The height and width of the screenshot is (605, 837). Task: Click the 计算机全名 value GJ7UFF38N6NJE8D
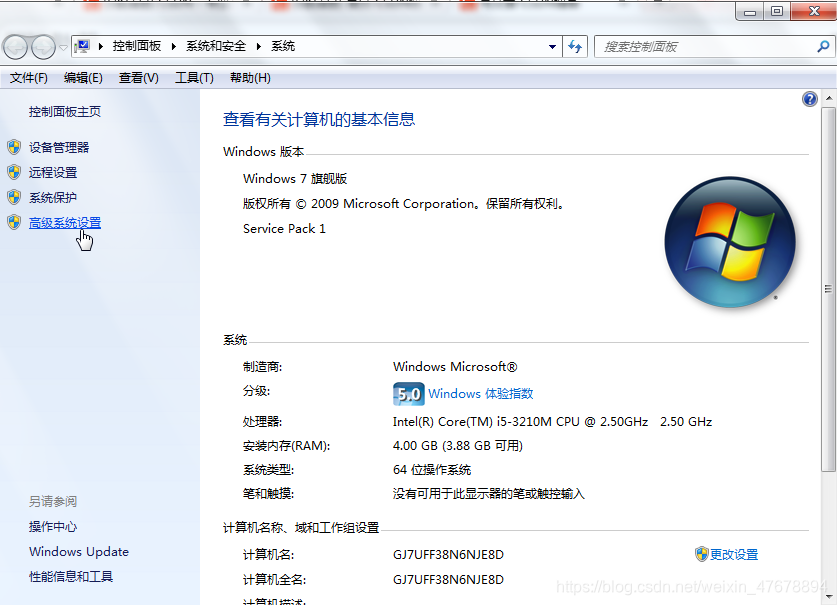(x=448, y=579)
